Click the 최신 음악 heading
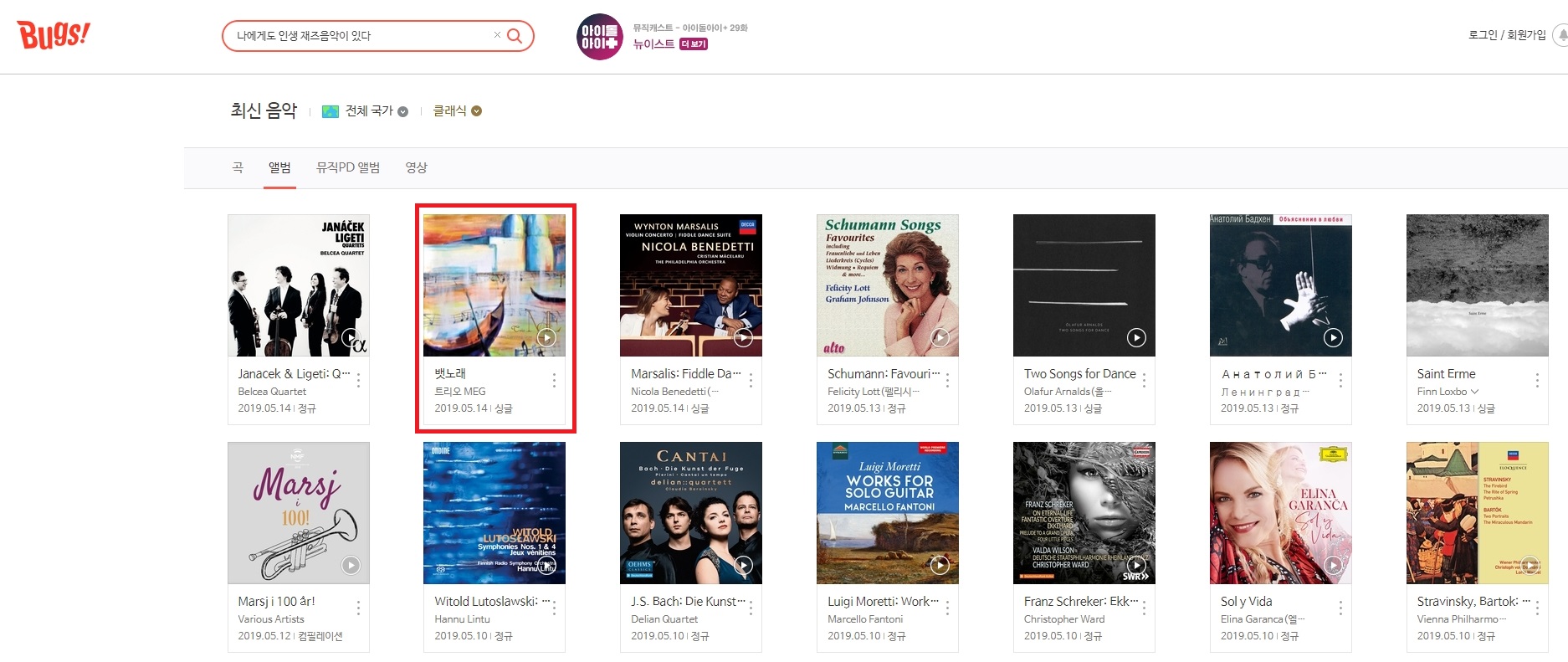Viewport: 1568px width, 662px height. pyautogui.click(x=264, y=110)
